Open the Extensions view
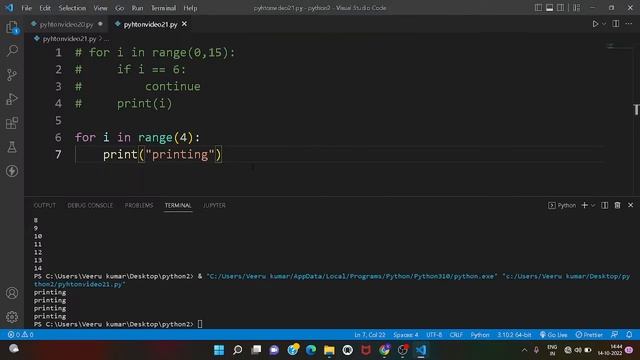The width and height of the screenshot is (640, 360). tap(12, 123)
